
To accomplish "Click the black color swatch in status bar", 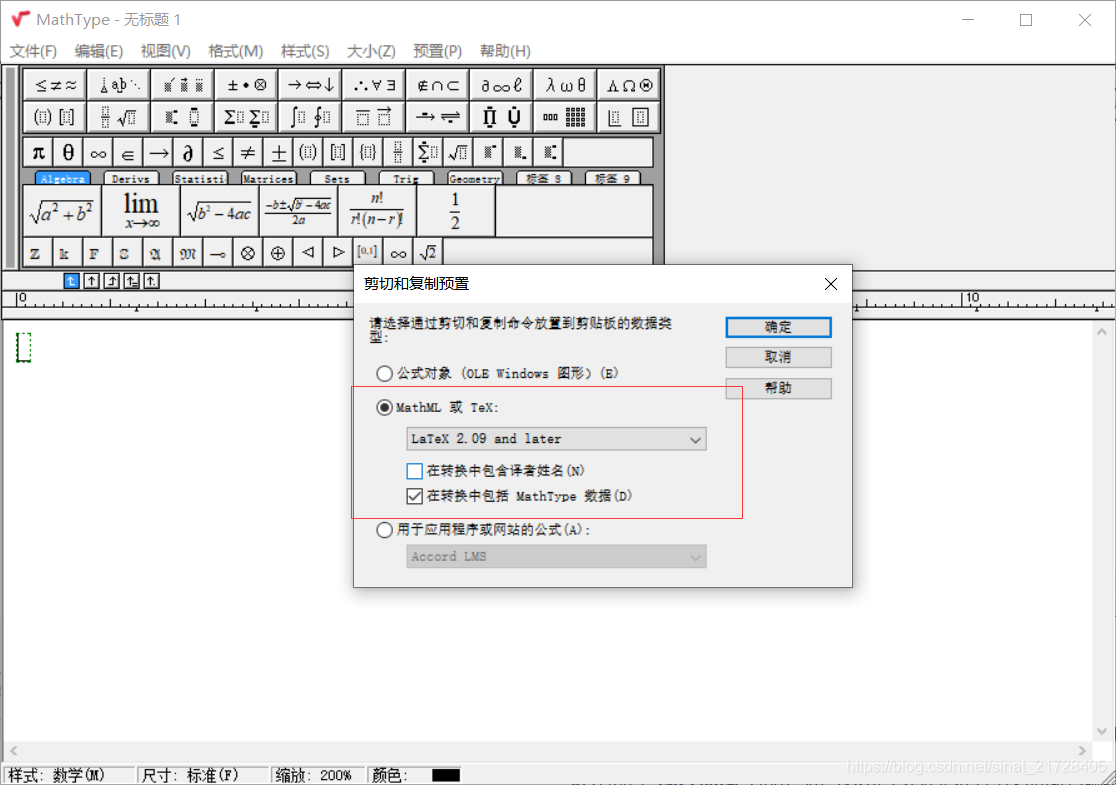I will 446,775.
